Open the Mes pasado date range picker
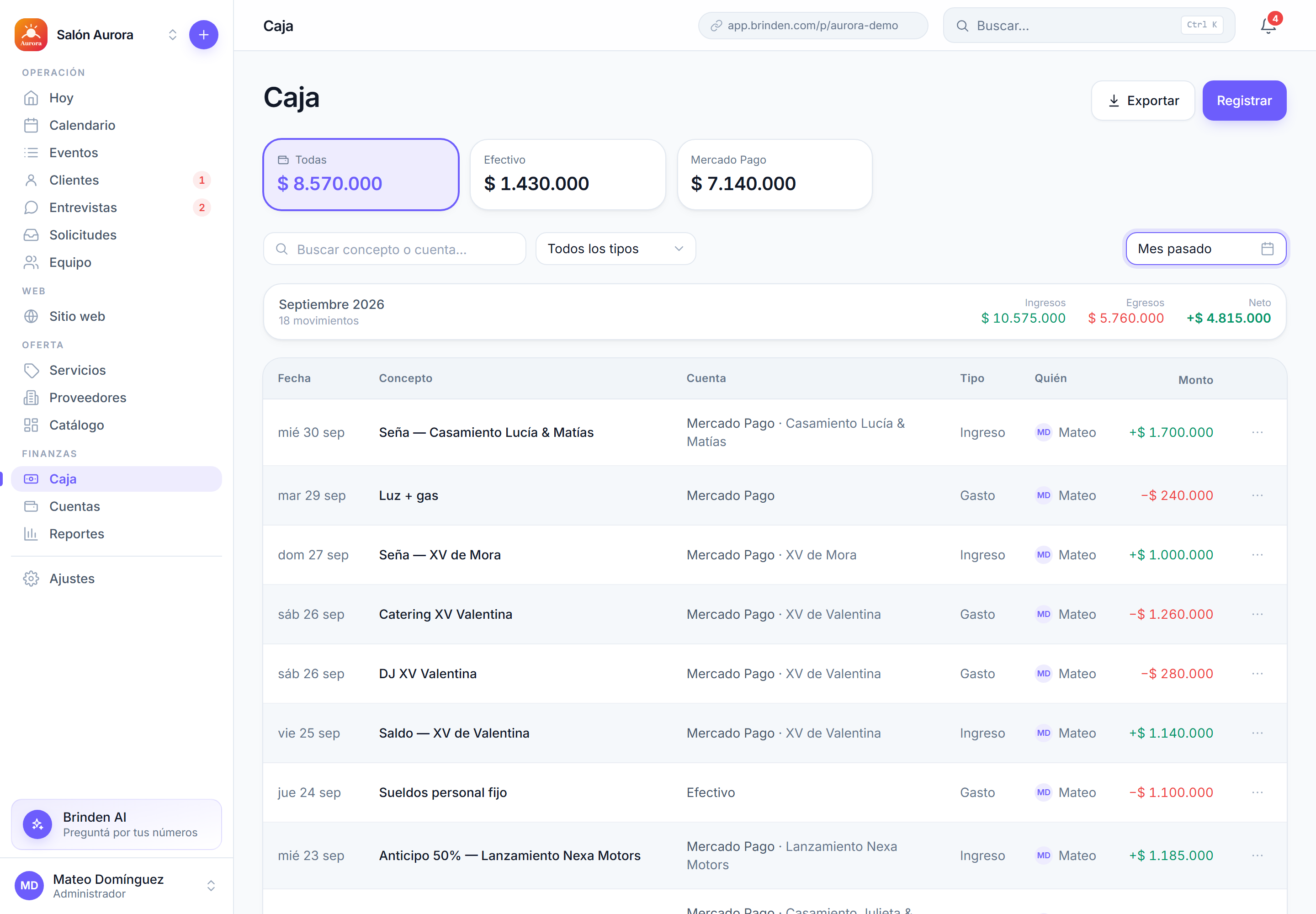Image resolution: width=1316 pixels, height=914 pixels. pos(1205,249)
